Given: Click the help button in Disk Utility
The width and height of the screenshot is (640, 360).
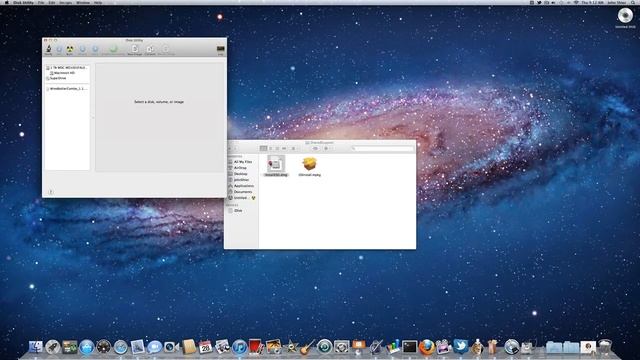Looking at the screenshot, I should 51,192.
